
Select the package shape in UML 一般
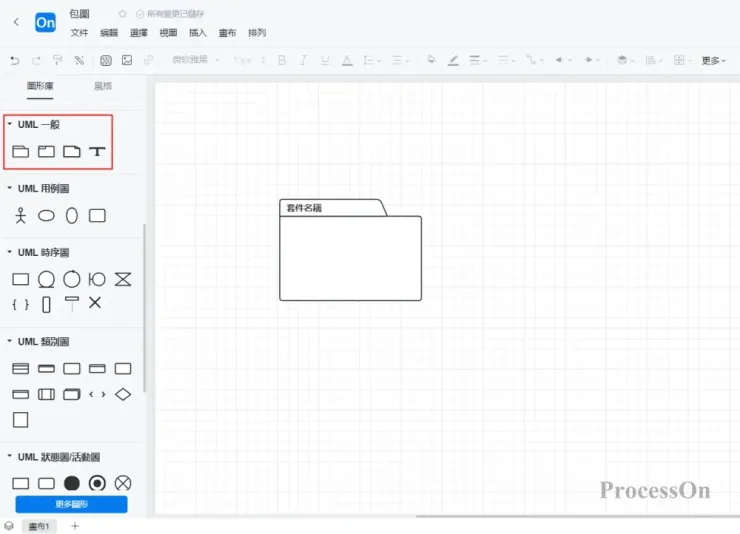tap(20, 151)
